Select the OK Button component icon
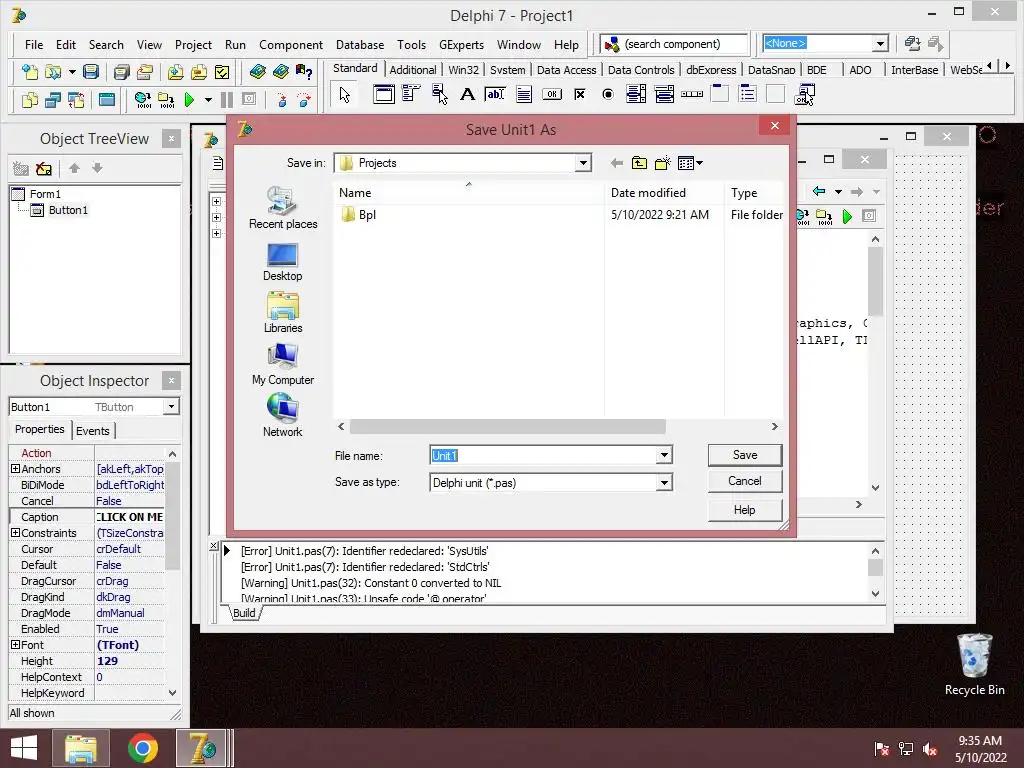This screenshot has height=768, width=1024. point(552,95)
